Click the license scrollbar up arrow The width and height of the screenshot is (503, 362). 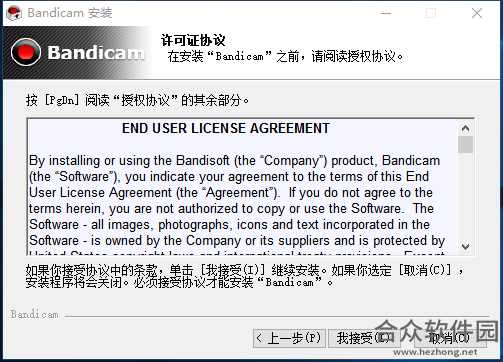(x=465, y=128)
